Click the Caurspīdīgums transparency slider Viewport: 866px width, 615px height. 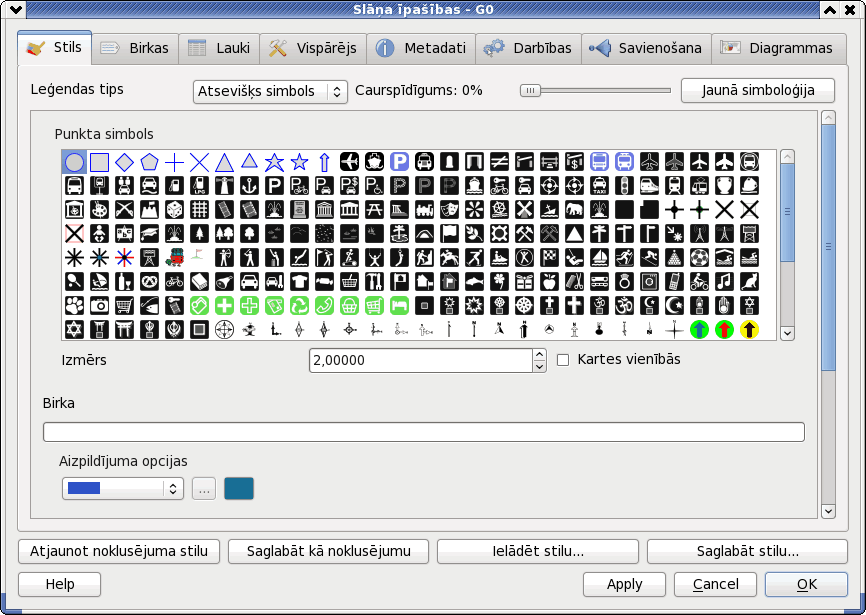595,91
